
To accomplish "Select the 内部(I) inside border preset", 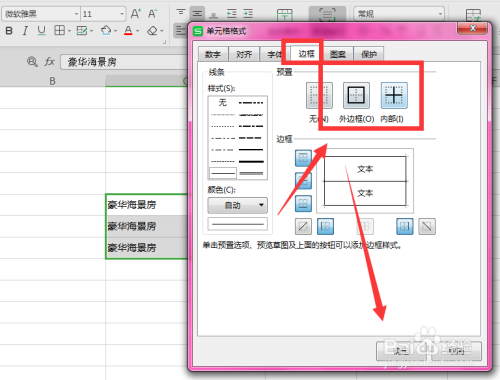I will pyautogui.click(x=394, y=96).
